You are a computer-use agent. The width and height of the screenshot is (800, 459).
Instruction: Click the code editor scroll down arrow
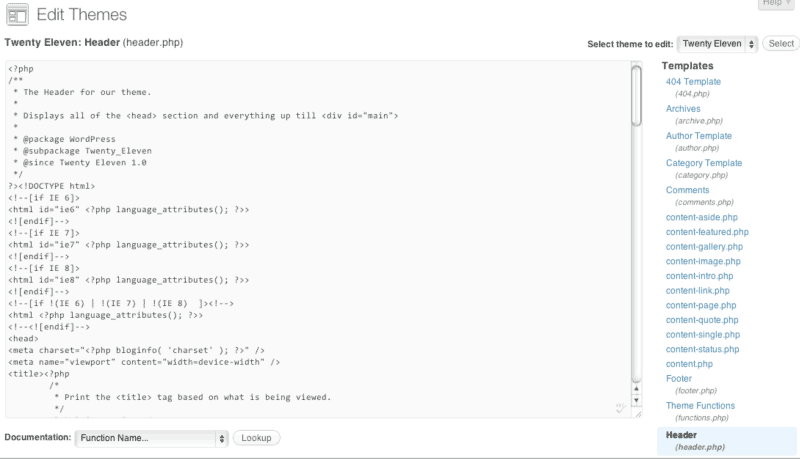[636, 400]
